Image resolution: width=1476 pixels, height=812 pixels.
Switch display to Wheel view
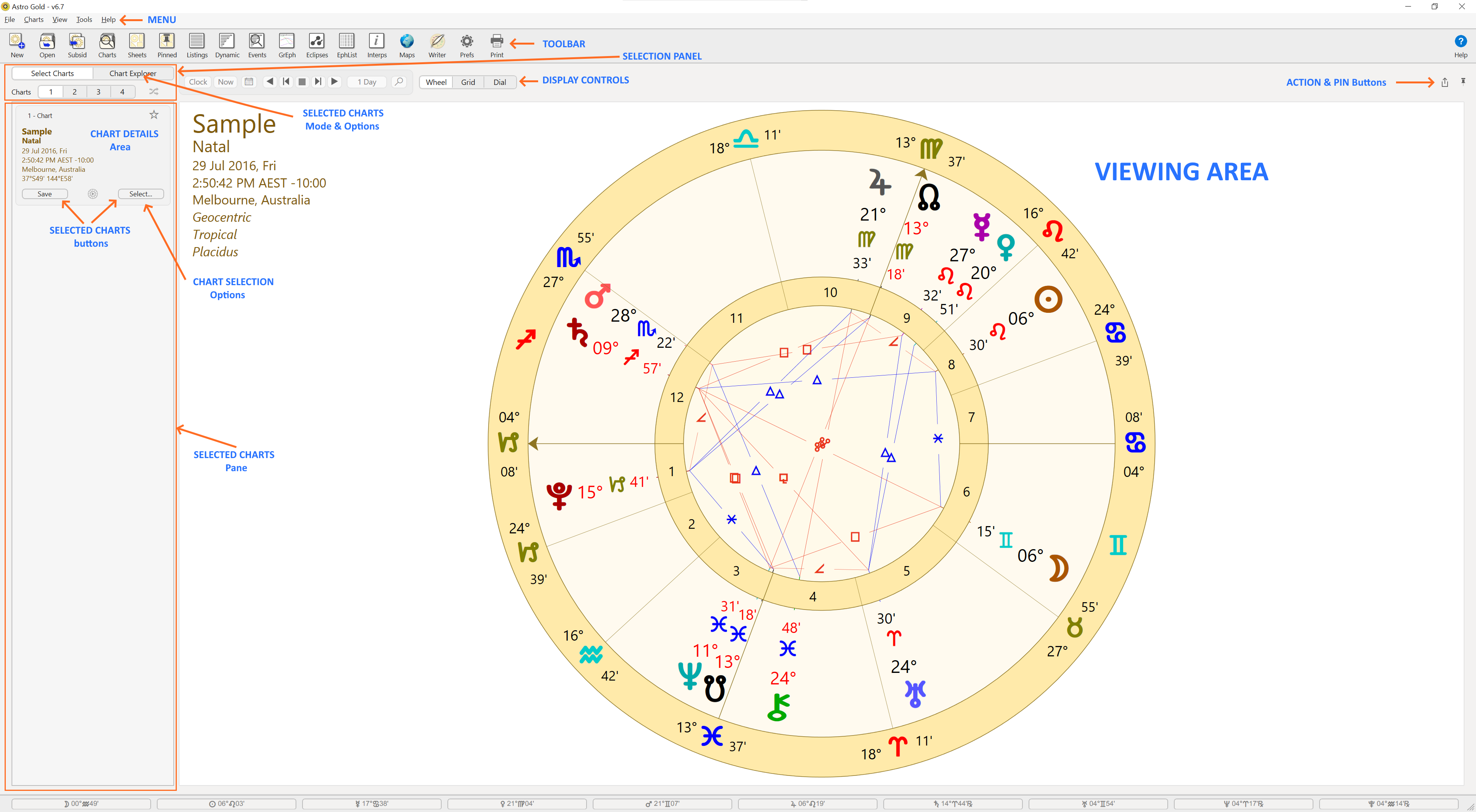(x=436, y=82)
